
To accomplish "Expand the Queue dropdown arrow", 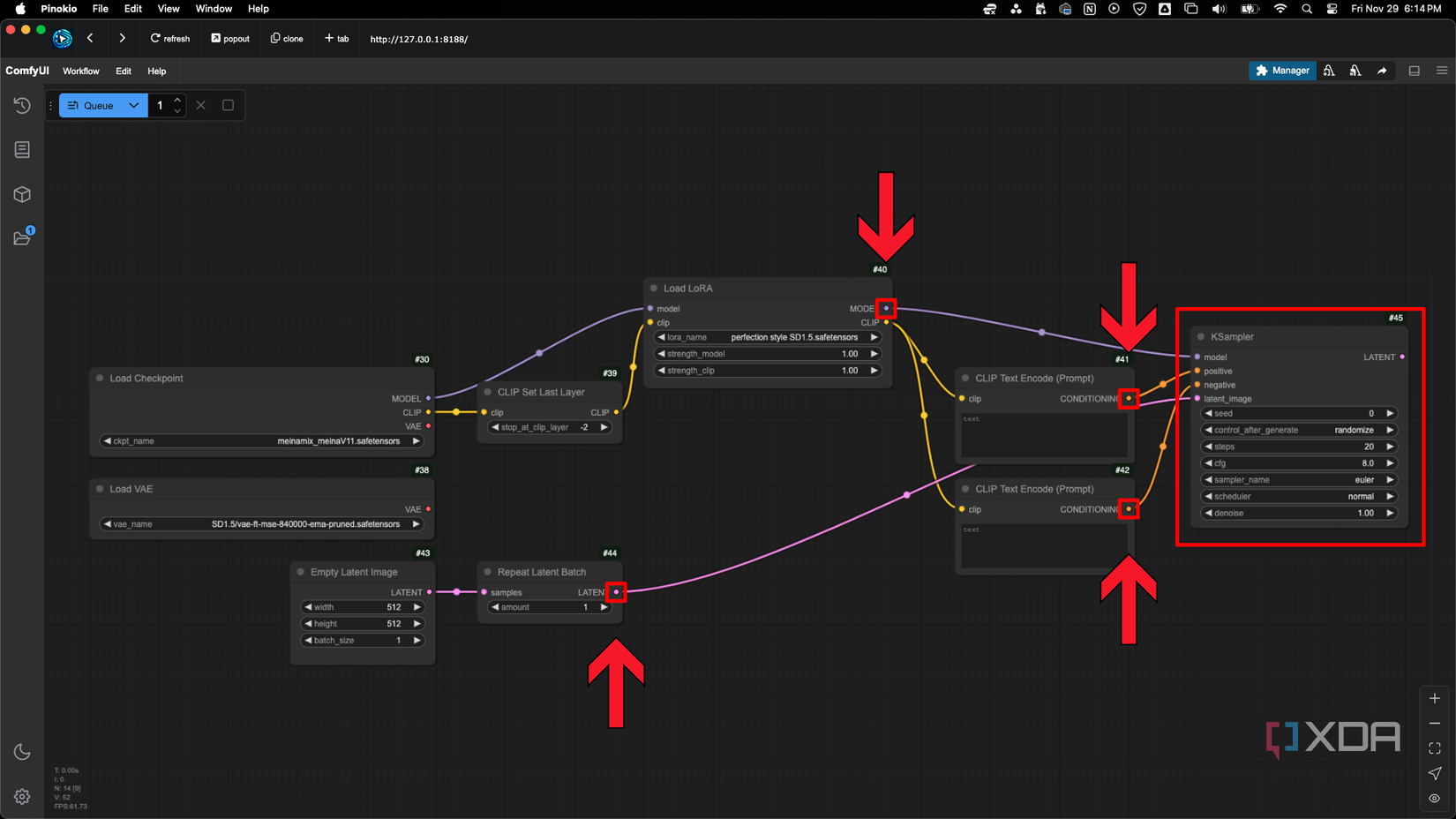I will tap(134, 106).
